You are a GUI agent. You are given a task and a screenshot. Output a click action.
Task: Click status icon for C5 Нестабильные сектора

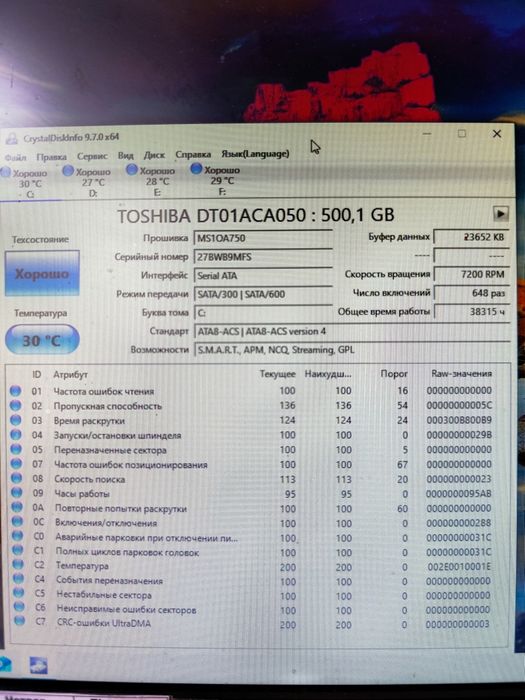click(18, 593)
